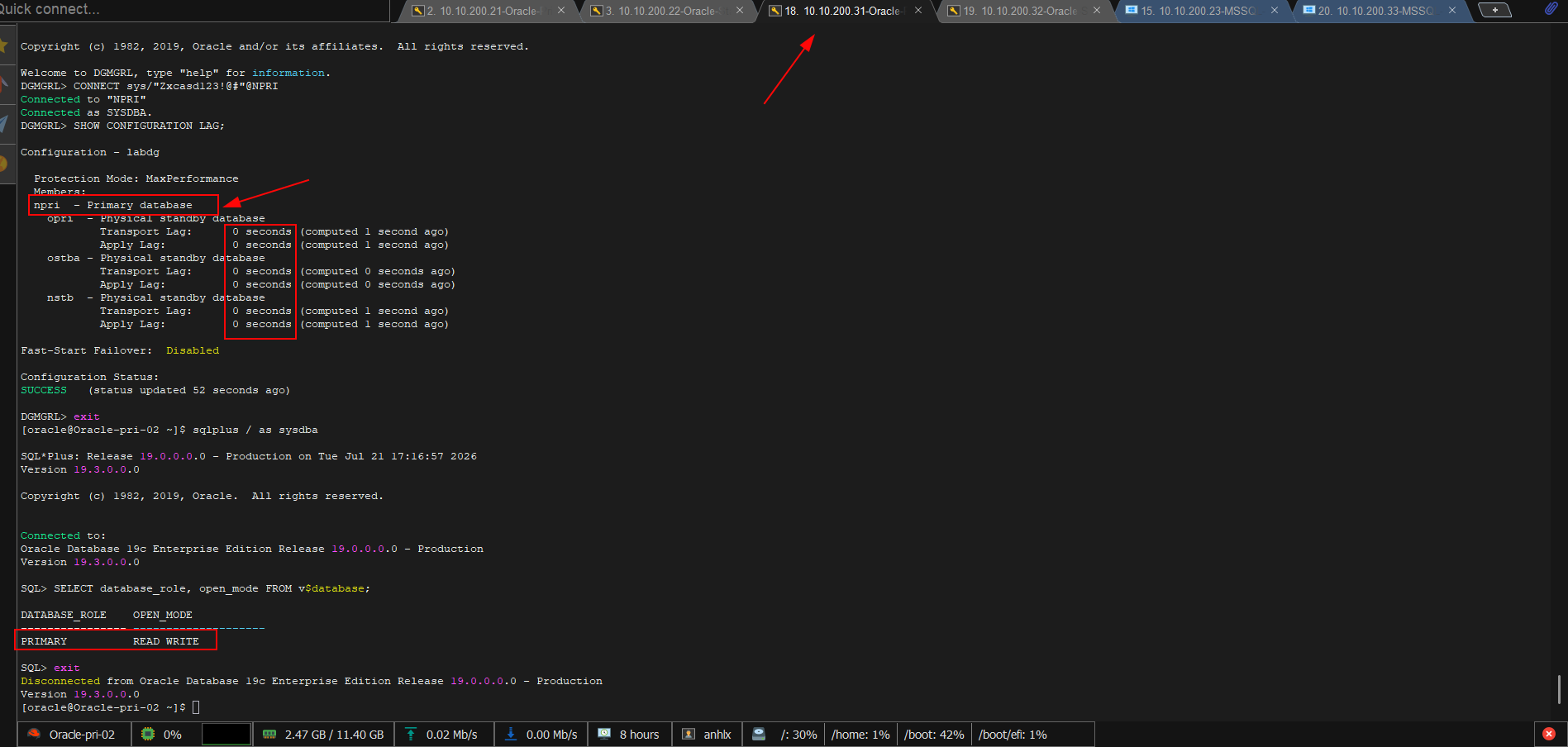Close the 10.10.200.33-MSSQ tab
The width and height of the screenshot is (1568, 747).
coord(1452,11)
